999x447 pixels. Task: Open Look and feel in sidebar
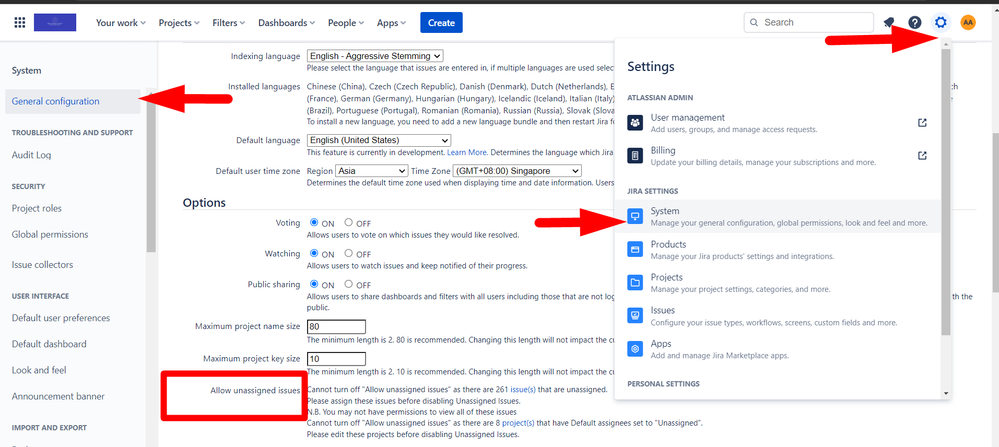(x=39, y=370)
